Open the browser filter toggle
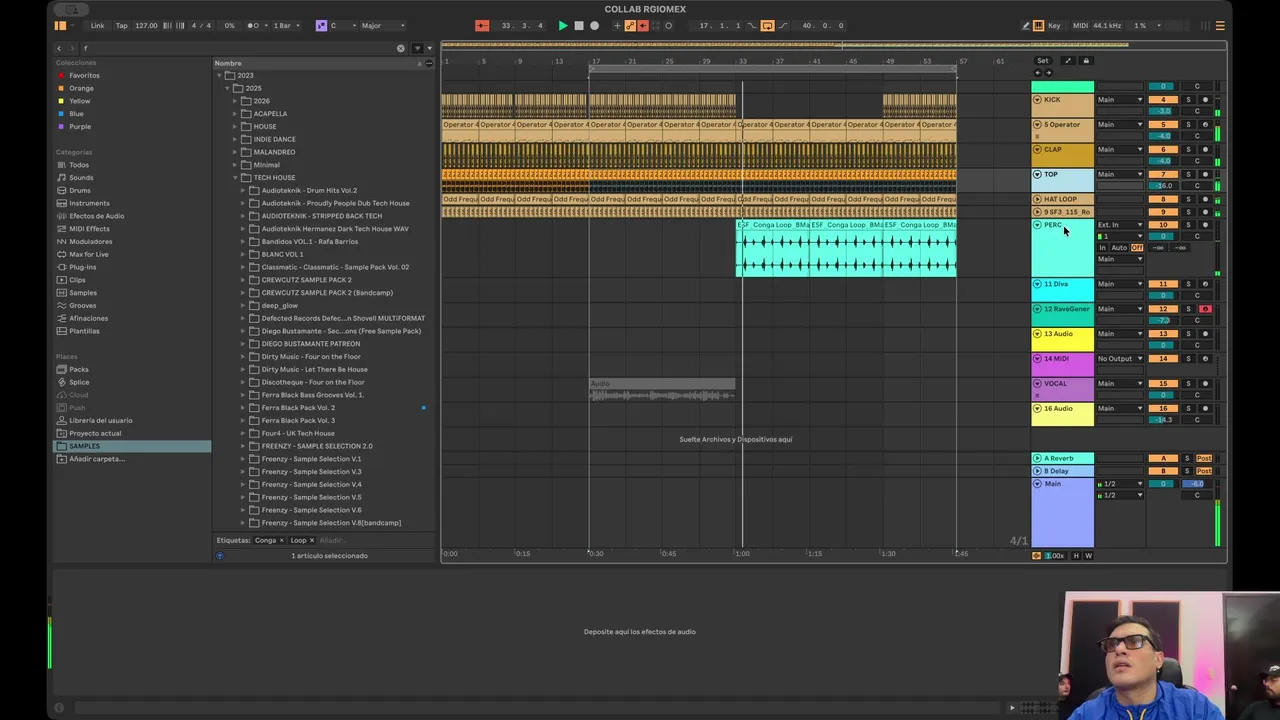 tap(418, 48)
